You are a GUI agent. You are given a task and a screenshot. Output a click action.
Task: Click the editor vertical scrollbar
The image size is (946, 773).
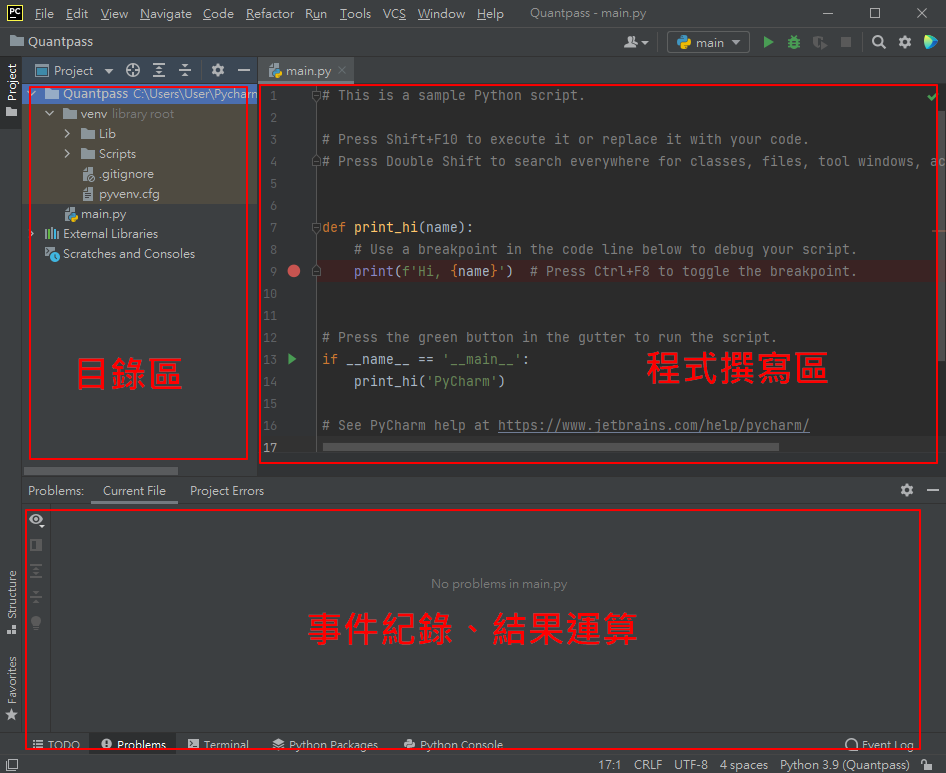click(942, 237)
